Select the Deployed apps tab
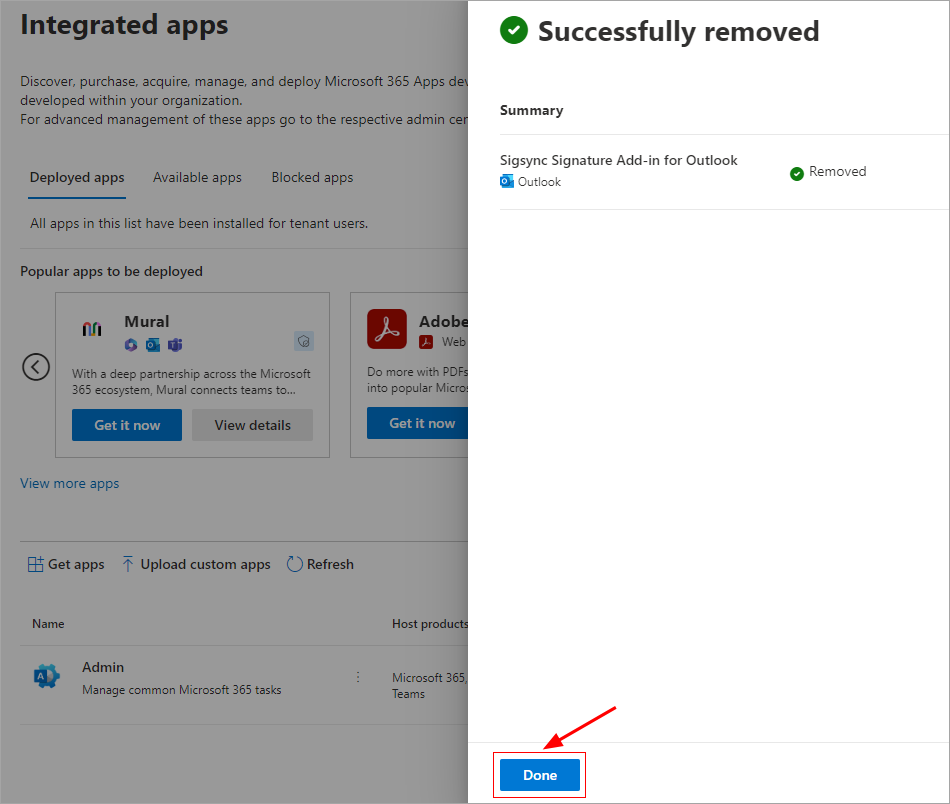This screenshot has width=950, height=804. pos(77,178)
